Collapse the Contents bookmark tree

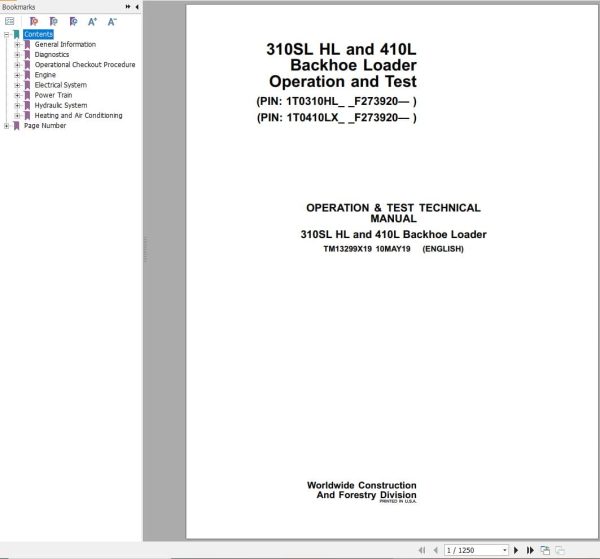click(x=7, y=34)
